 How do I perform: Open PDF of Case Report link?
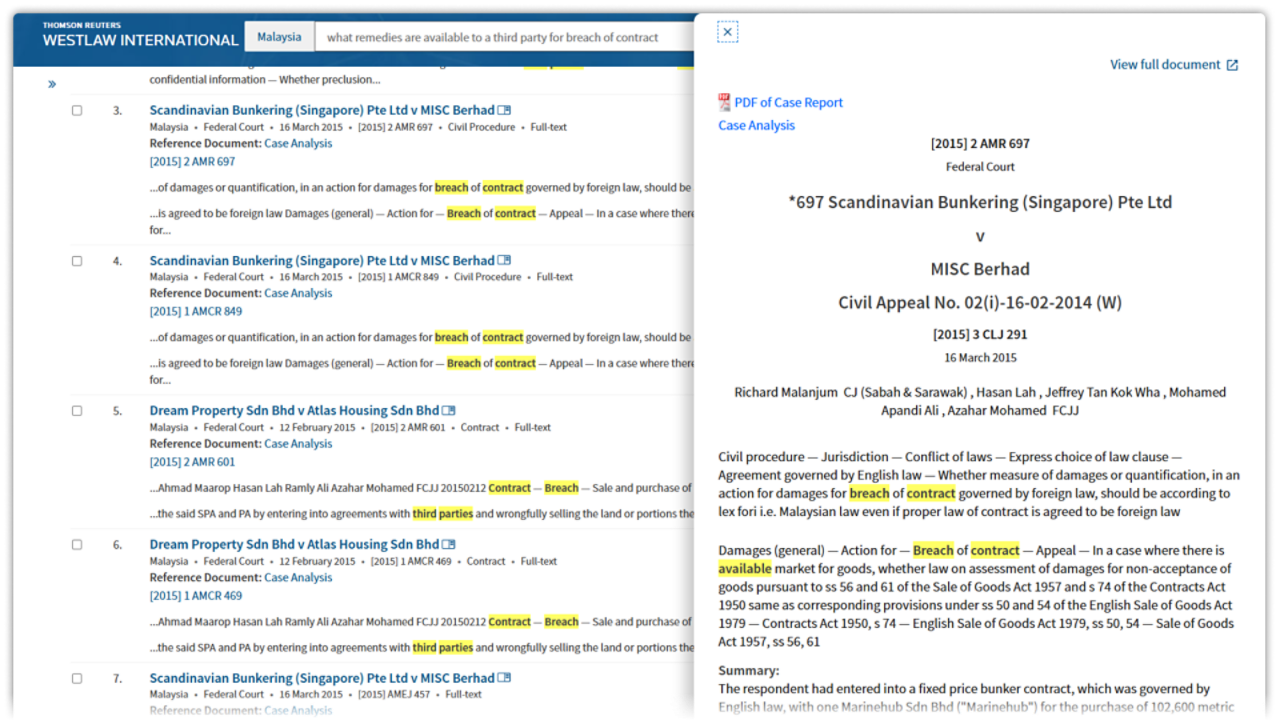[x=788, y=102]
